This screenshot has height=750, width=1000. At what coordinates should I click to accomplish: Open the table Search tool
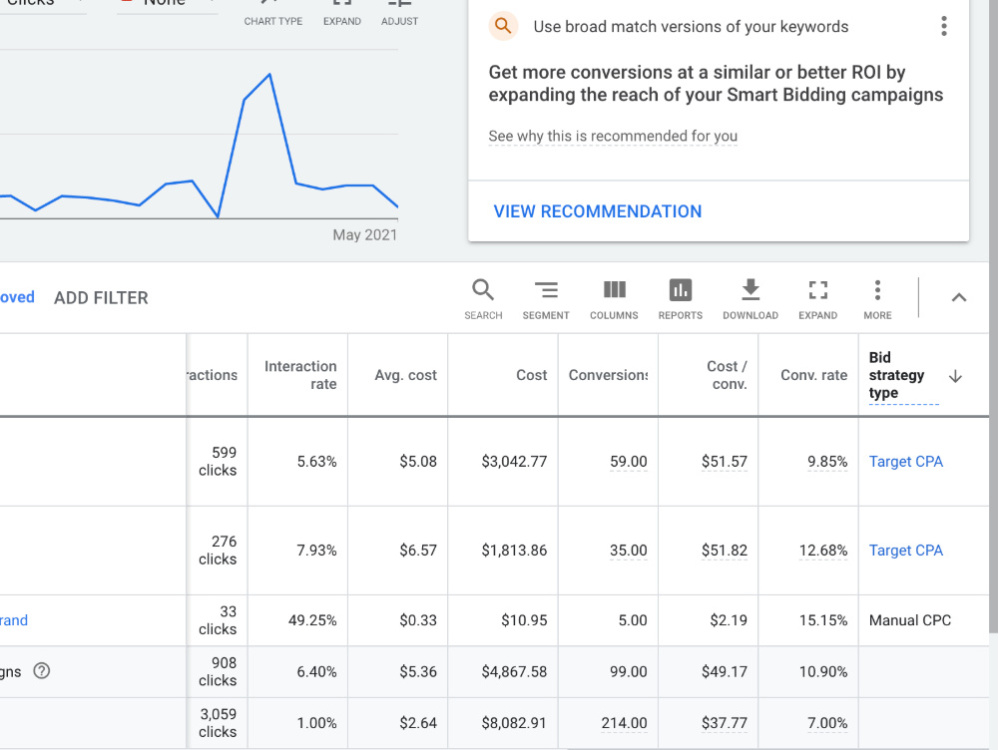pyautogui.click(x=483, y=298)
